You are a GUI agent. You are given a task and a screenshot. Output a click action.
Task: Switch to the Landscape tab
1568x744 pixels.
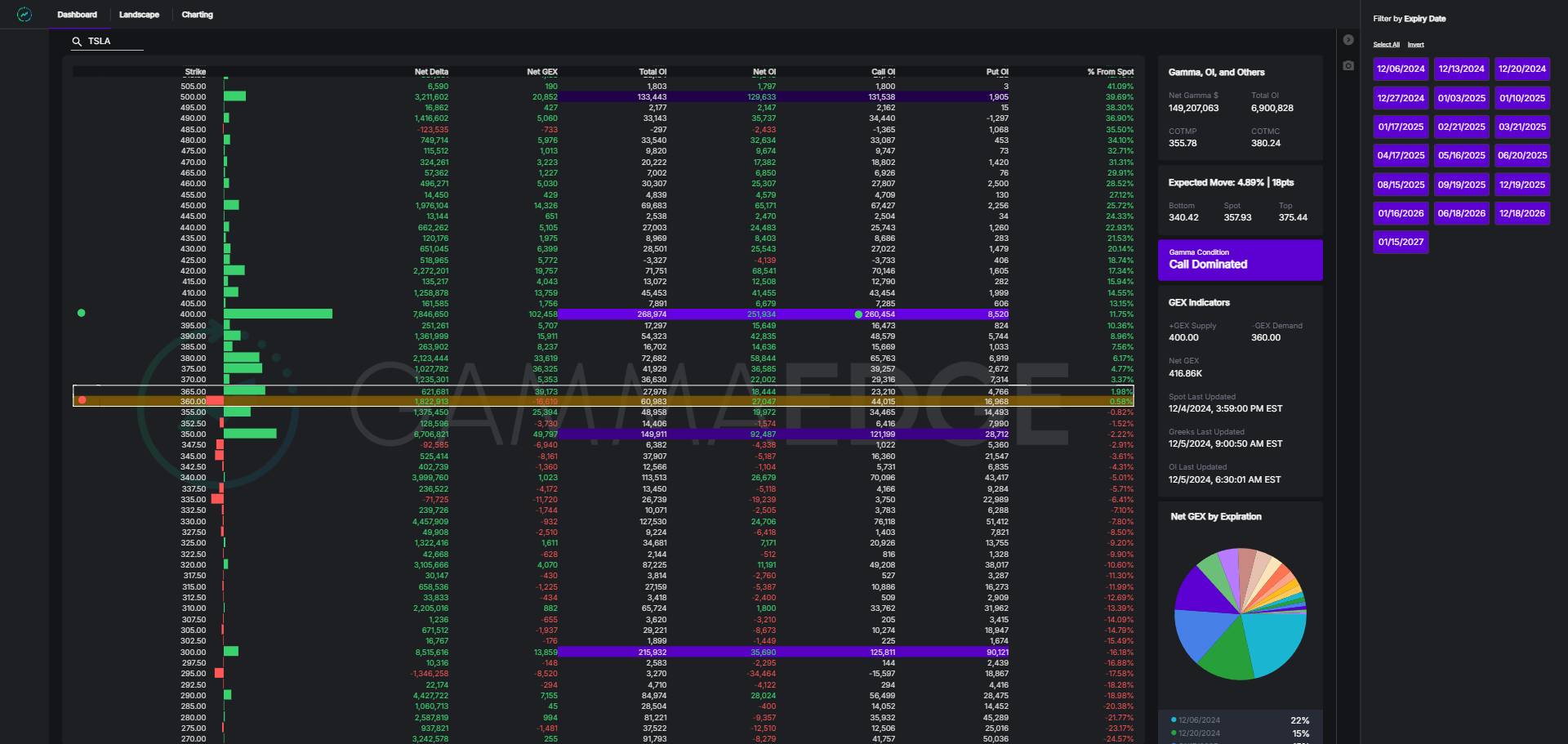tap(139, 15)
